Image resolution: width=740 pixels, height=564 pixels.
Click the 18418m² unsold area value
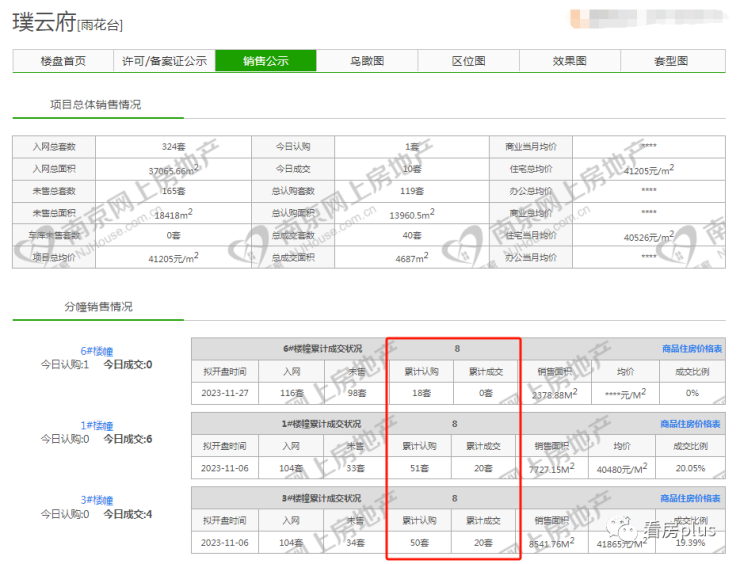[x=173, y=214]
